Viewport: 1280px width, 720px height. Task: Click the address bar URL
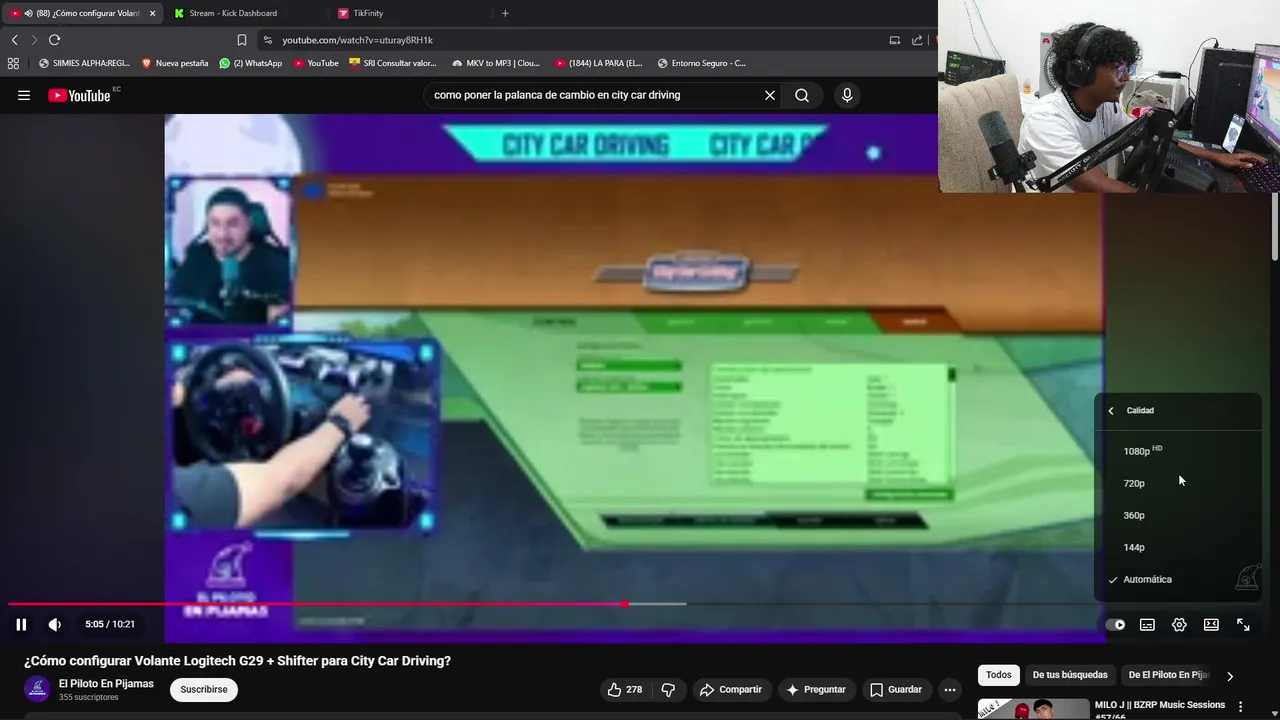coord(357,40)
